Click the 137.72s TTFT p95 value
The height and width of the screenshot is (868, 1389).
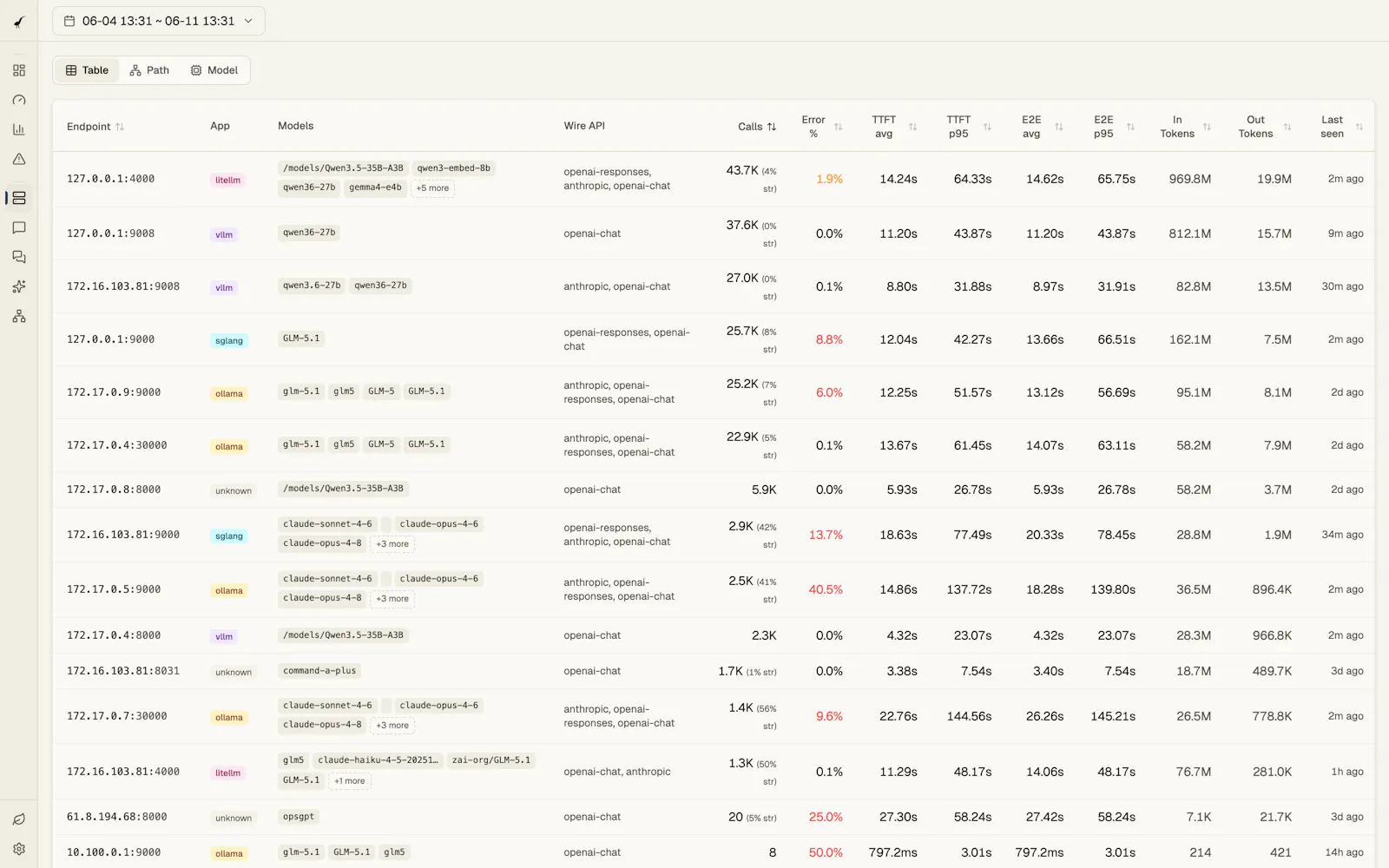tap(969, 589)
